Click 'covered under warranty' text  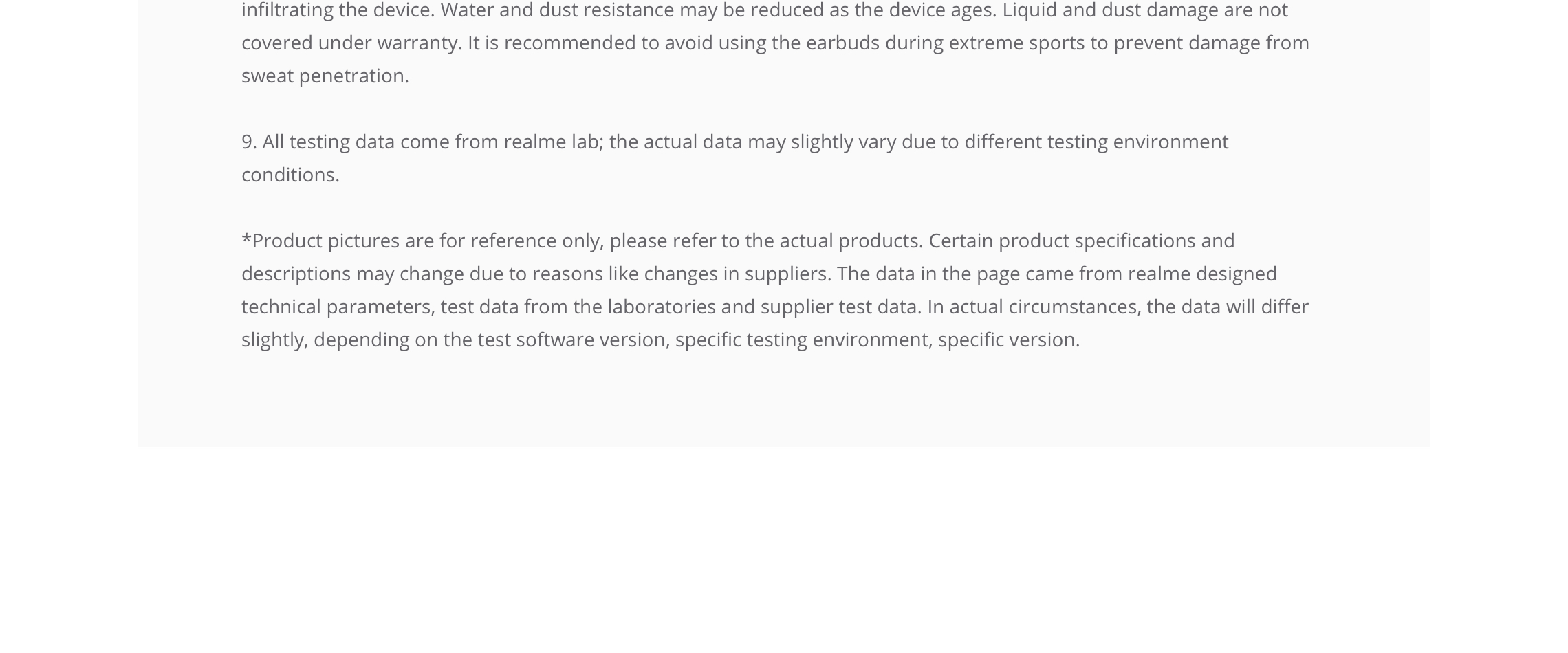click(x=351, y=43)
